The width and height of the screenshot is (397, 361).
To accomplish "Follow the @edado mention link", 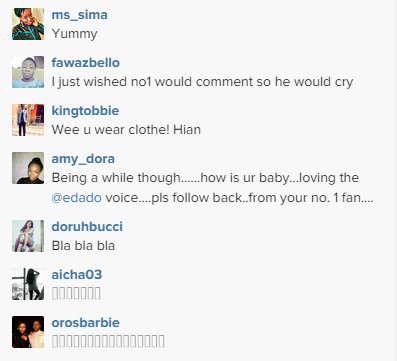I will (77, 198).
